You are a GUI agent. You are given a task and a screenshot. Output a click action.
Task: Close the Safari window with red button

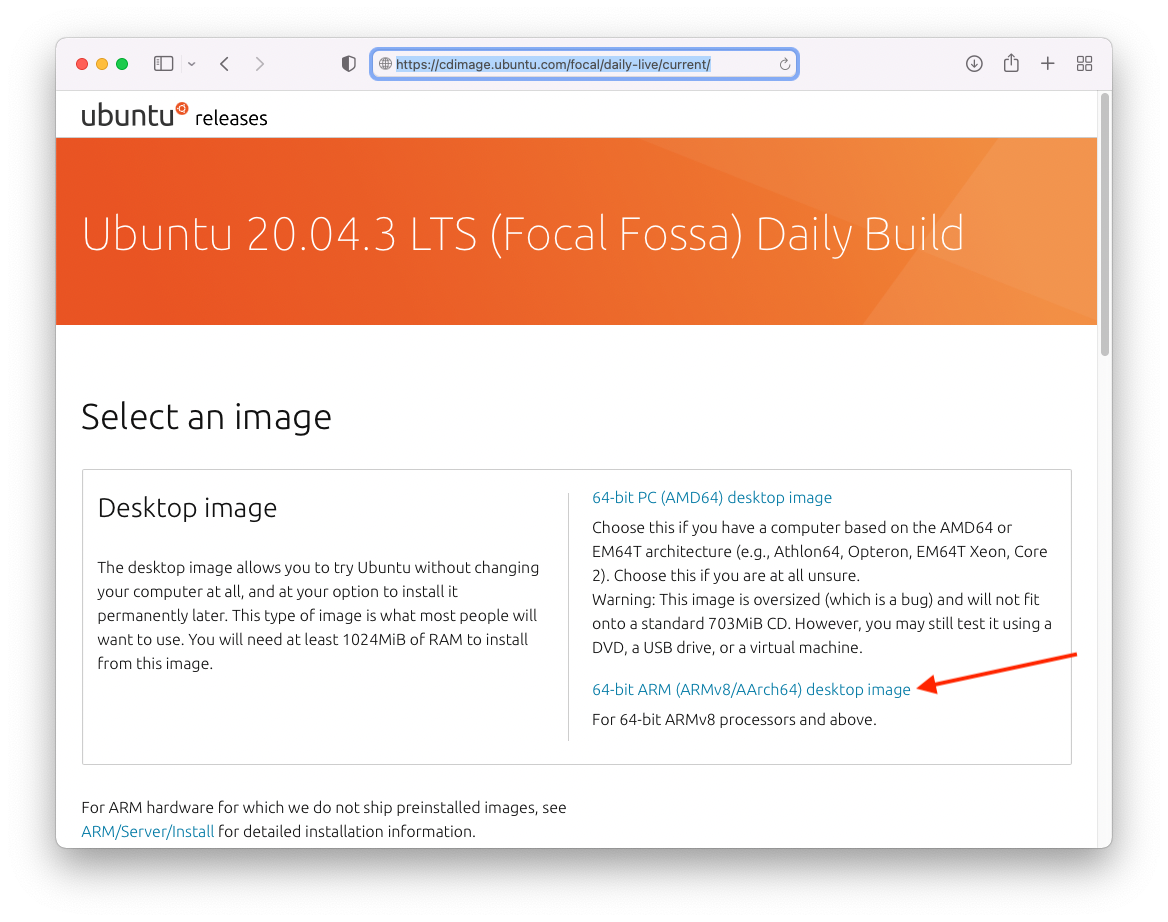(x=82, y=64)
